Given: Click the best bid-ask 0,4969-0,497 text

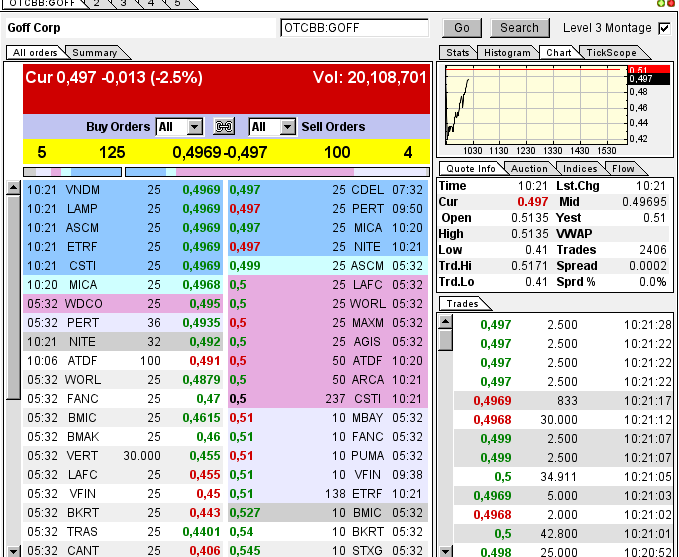Looking at the screenshot, I should coord(220,152).
